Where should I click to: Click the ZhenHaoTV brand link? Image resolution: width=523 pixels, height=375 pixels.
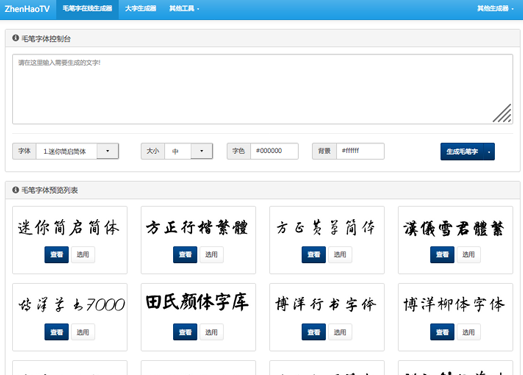point(27,9)
